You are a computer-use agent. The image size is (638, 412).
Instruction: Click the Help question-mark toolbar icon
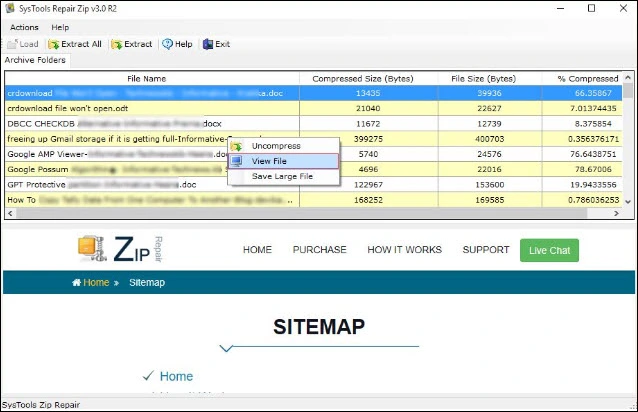tap(168, 44)
